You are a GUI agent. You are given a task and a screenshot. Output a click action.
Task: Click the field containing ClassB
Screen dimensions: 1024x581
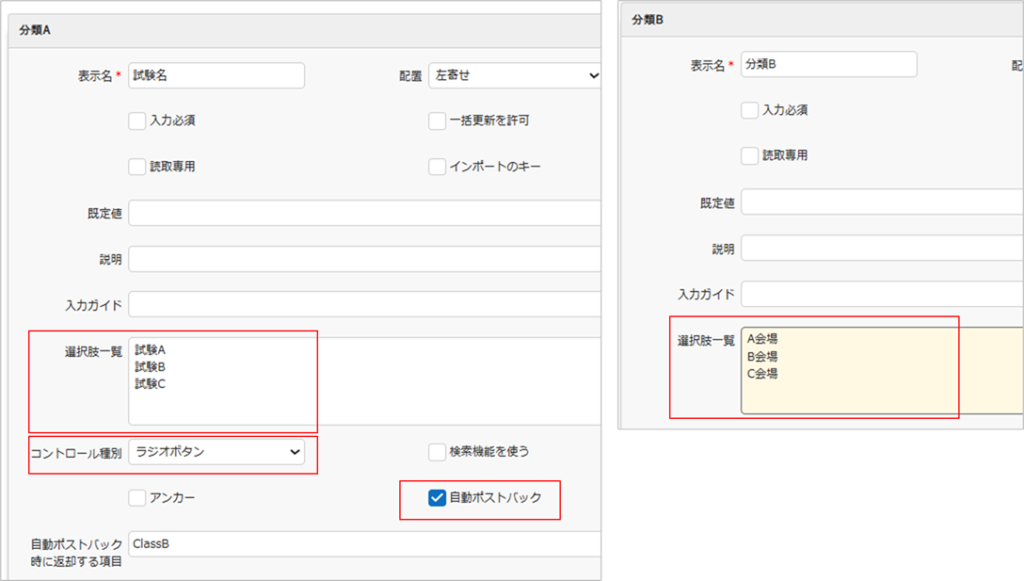point(363,543)
